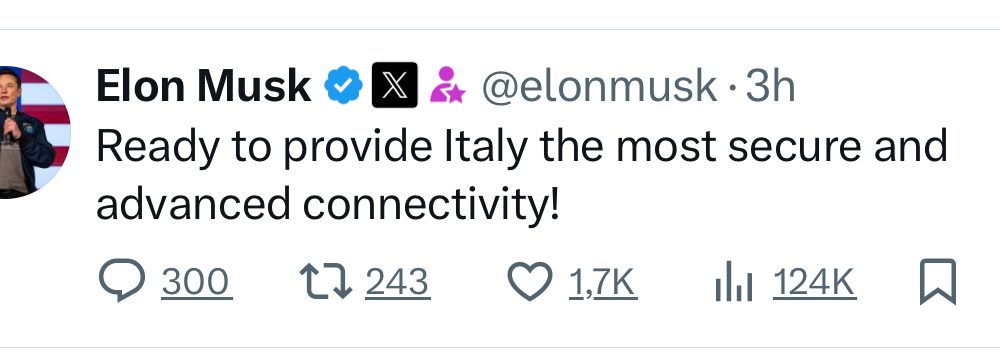Click the Elon Musk display name
The image size is (1000, 363).
tap(203, 85)
